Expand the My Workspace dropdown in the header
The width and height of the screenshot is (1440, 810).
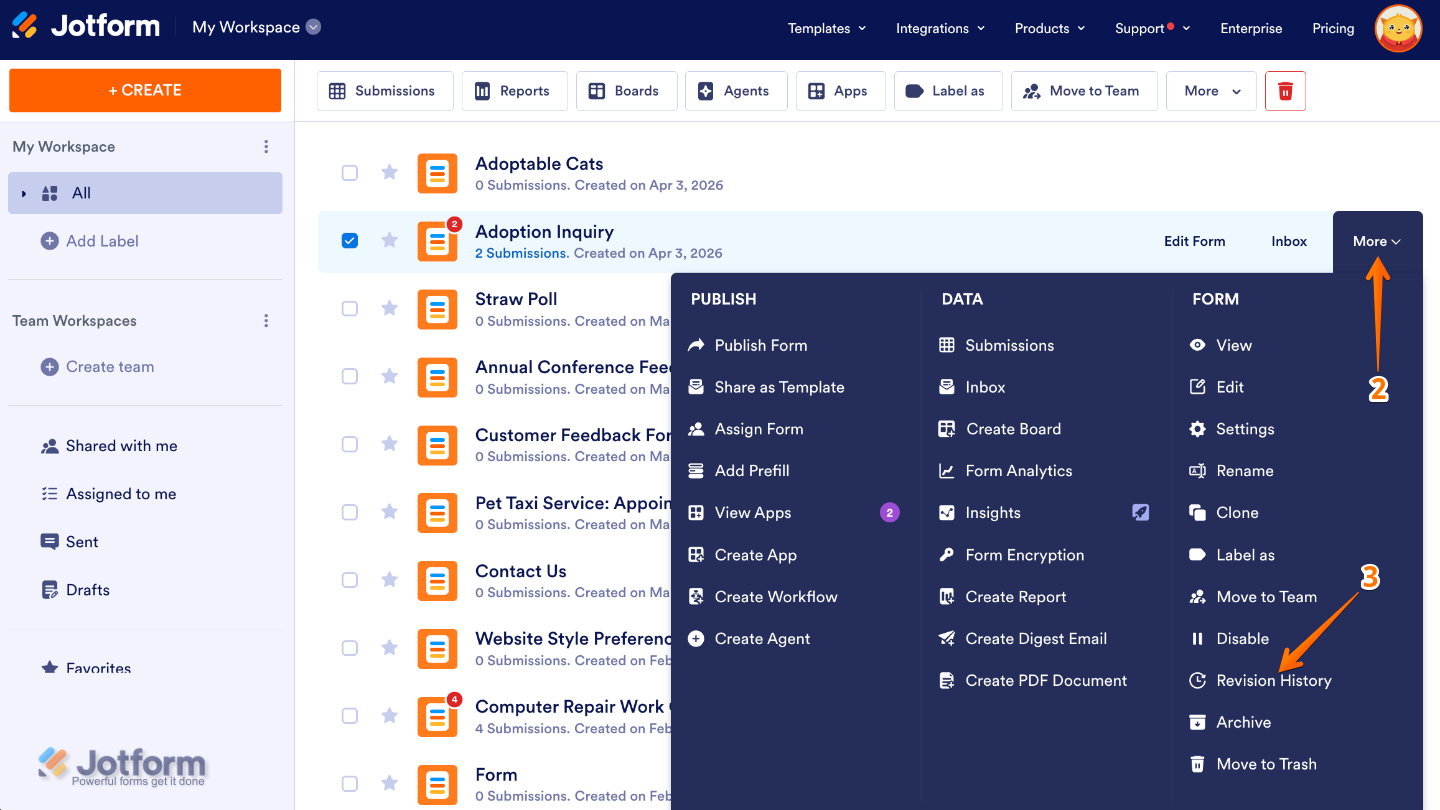pos(312,28)
